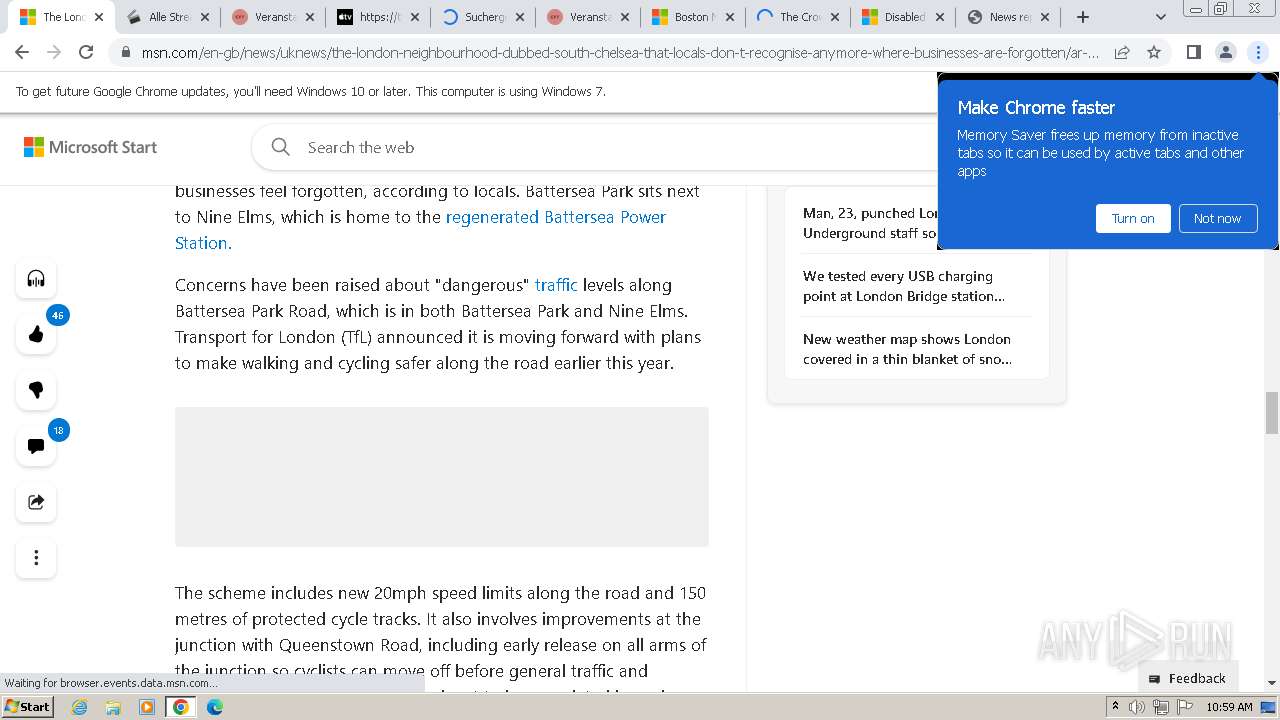
Task: Show hidden tray icons arrow
Action: [x=1115, y=707]
